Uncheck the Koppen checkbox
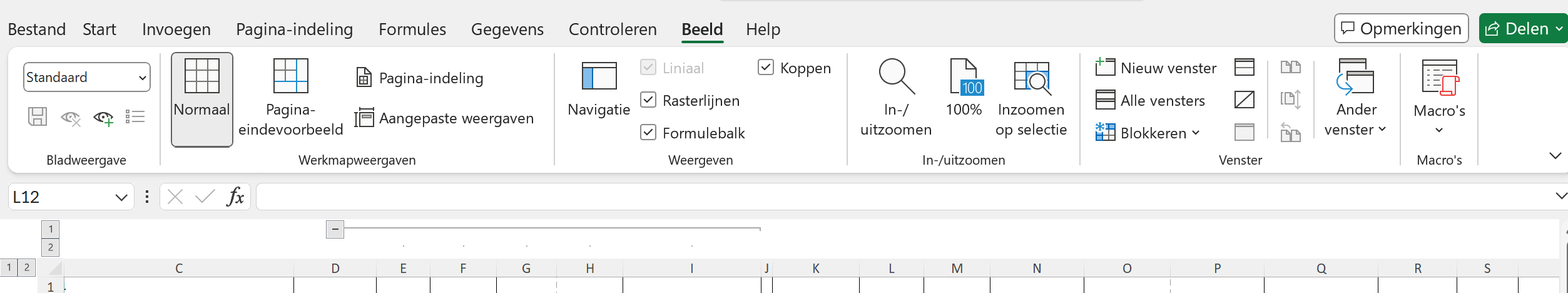Viewport: 1568px width, 293px height. [x=766, y=68]
